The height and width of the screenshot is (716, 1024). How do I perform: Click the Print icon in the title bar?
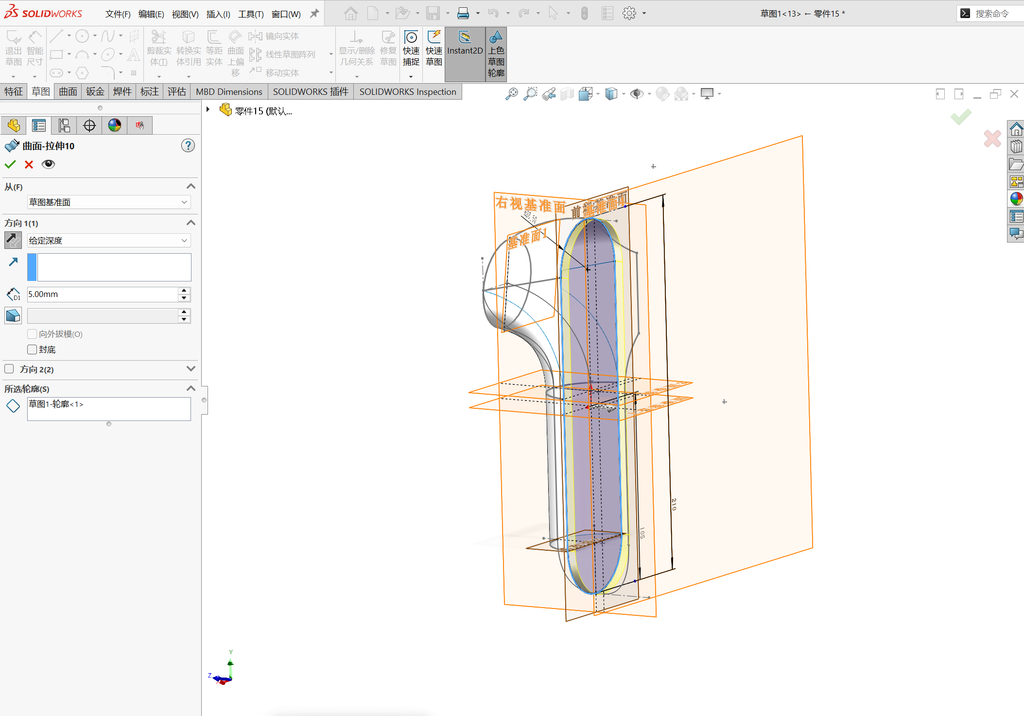pos(463,13)
